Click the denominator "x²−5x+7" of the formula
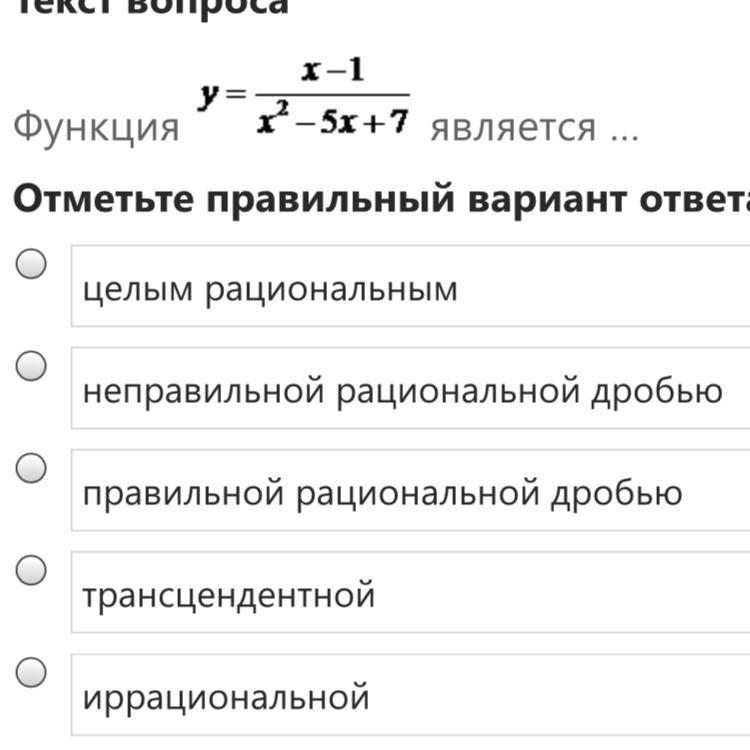 [x=333, y=120]
